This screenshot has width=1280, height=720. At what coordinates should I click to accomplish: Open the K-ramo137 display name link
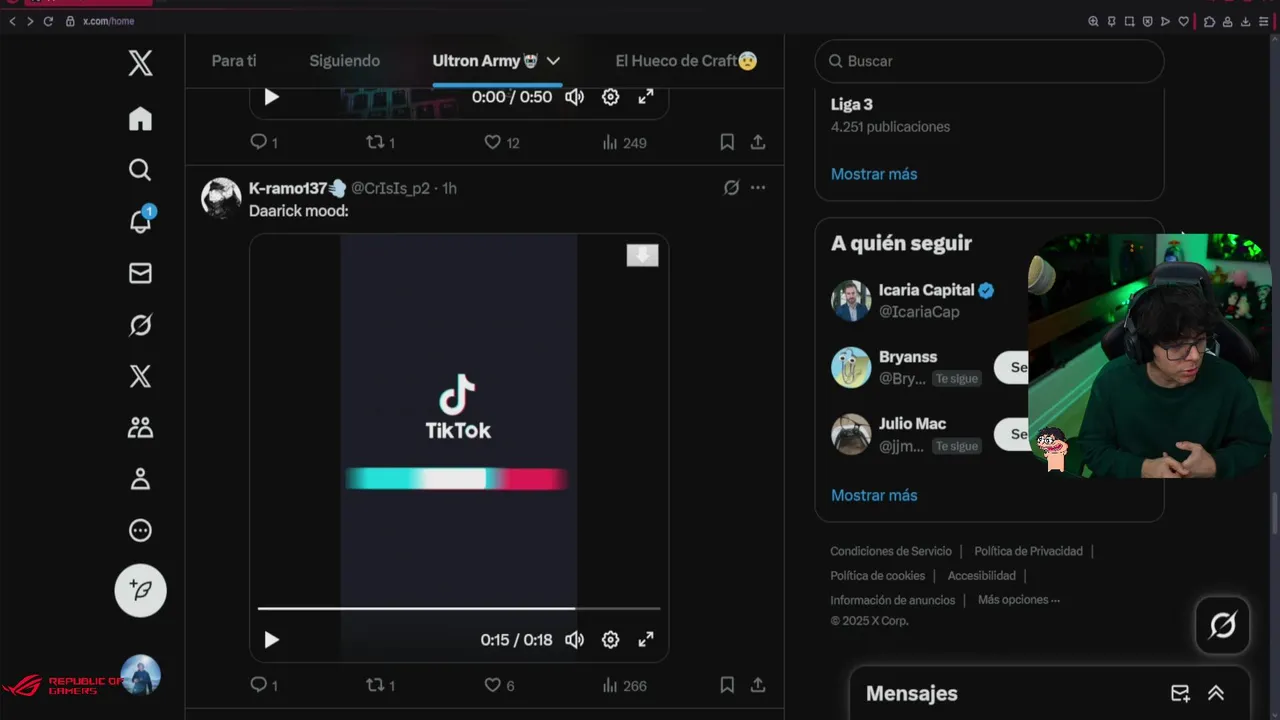click(297, 188)
